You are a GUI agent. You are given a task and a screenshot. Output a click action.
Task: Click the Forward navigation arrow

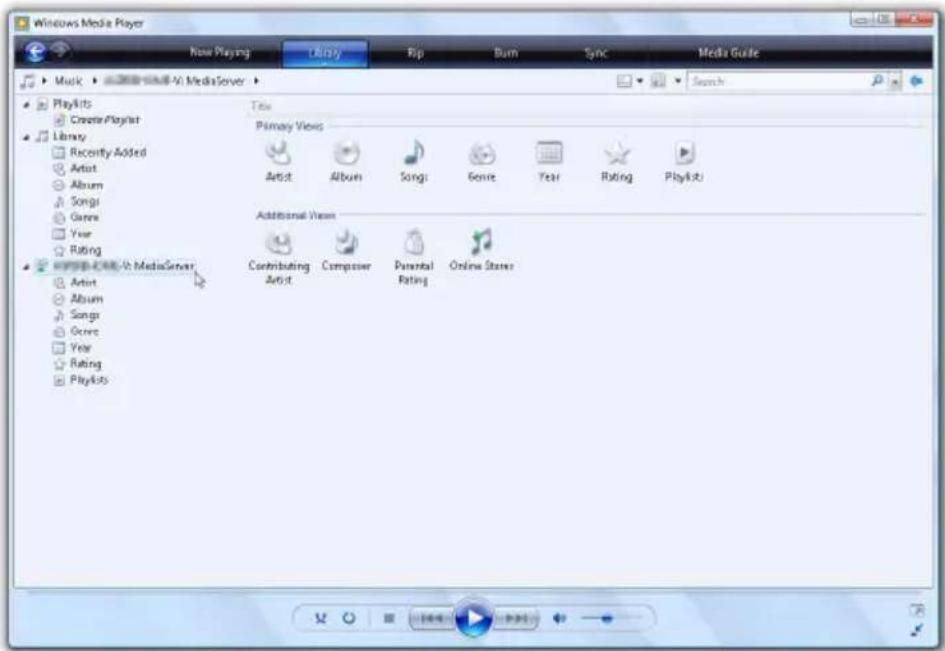(60, 51)
